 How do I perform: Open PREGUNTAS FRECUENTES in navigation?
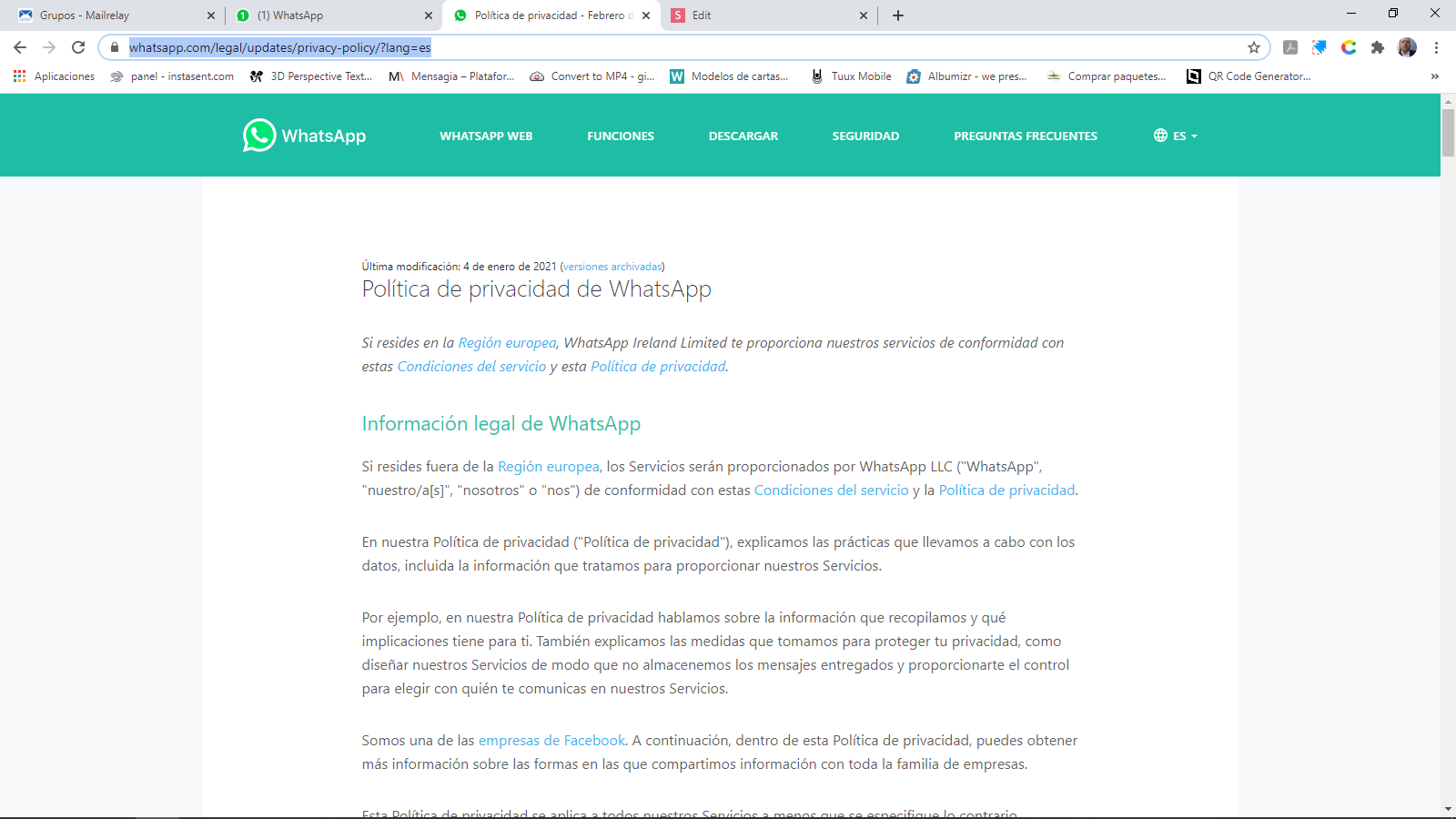[x=1026, y=136]
